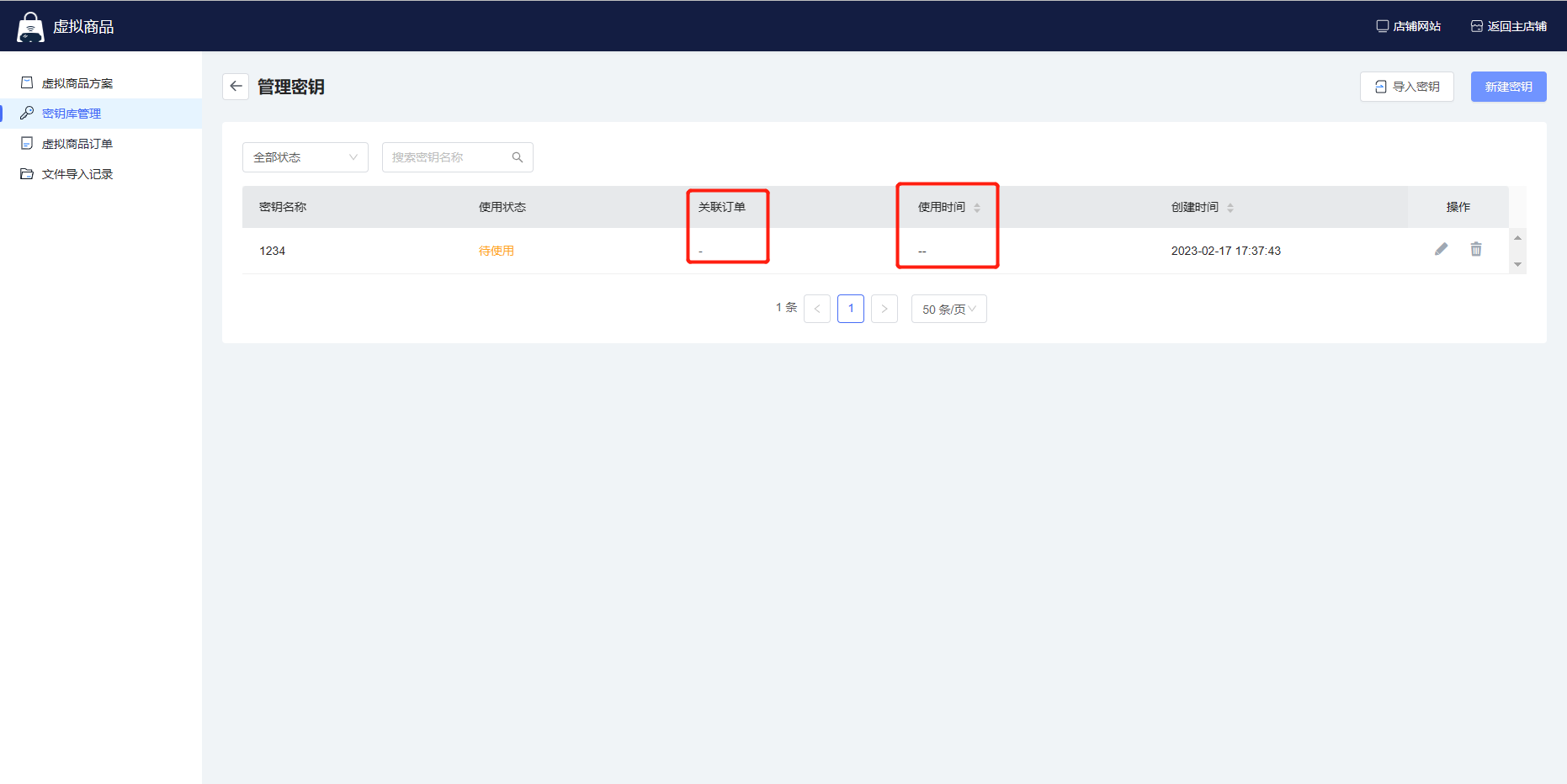
Task: Click 返回主店铺 in the header
Action: coord(1508,26)
